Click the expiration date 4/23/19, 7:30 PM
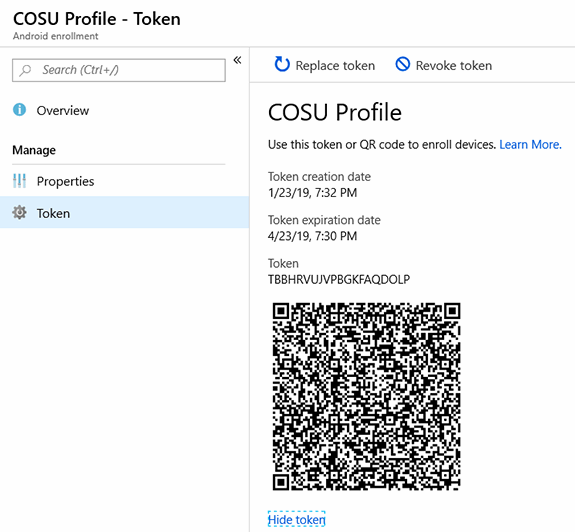The image size is (575, 532). coord(312,236)
